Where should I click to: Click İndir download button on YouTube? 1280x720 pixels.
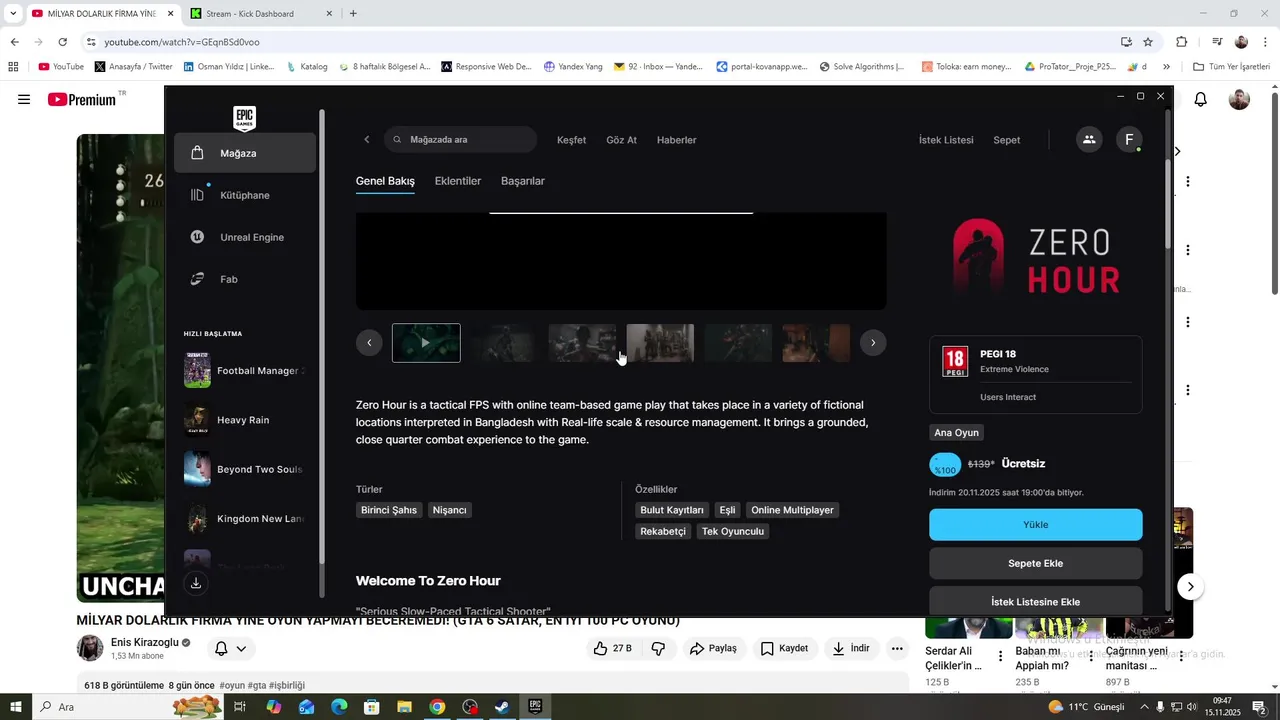click(851, 648)
